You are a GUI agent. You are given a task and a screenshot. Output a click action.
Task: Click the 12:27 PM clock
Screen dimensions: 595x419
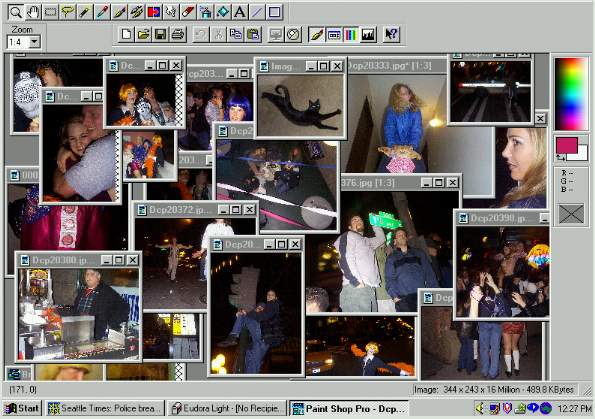pyautogui.click(x=575, y=409)
